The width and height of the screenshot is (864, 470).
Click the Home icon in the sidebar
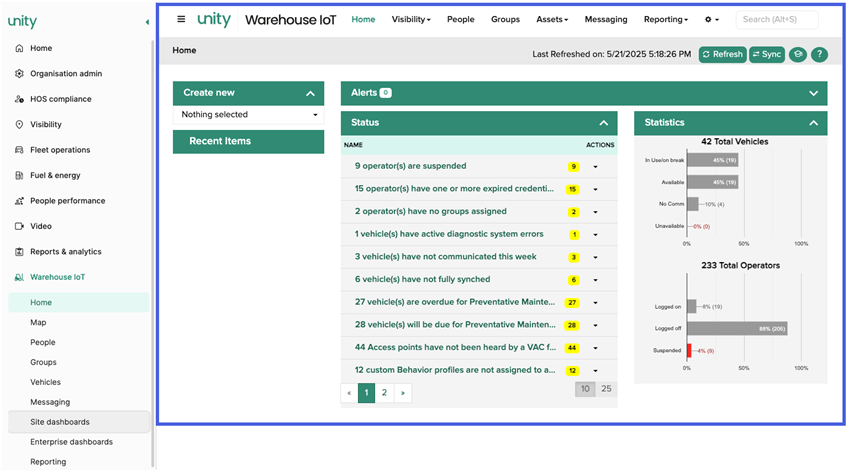pyautogui.click(x=19, y=48)
